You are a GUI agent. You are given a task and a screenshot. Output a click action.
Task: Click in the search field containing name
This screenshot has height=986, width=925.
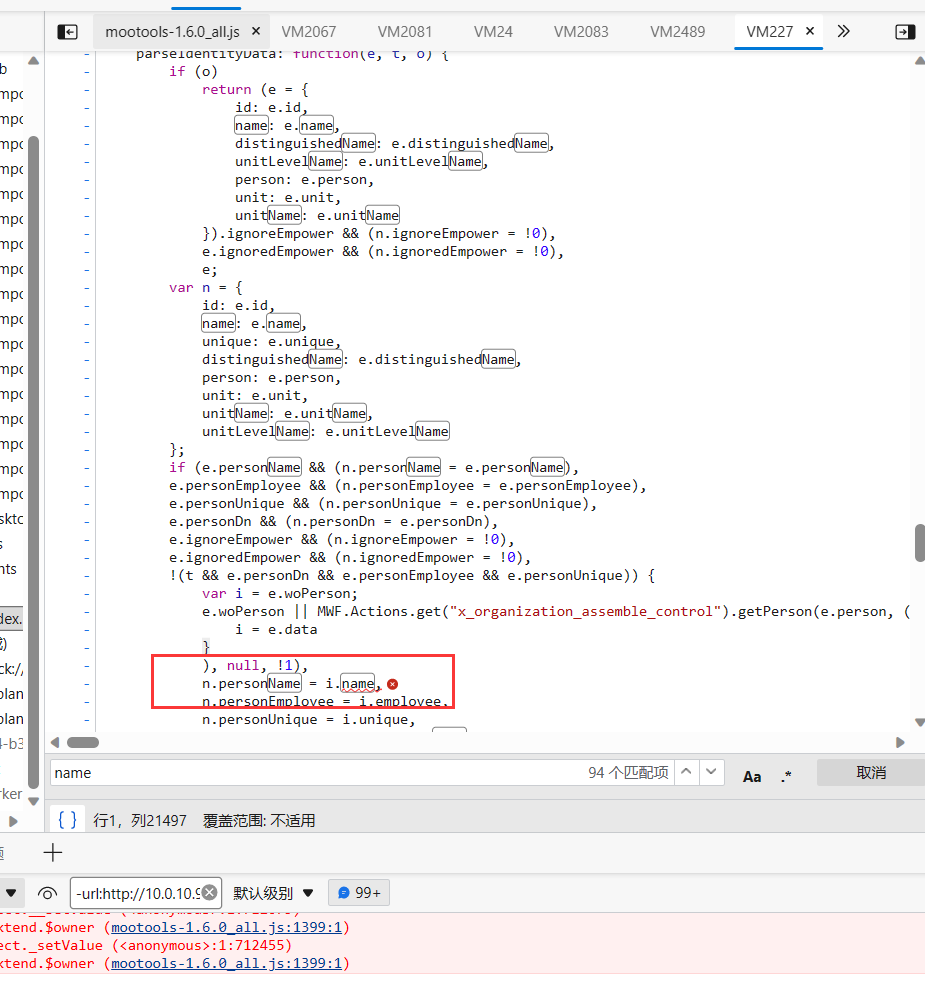click(x=300, y=772)
